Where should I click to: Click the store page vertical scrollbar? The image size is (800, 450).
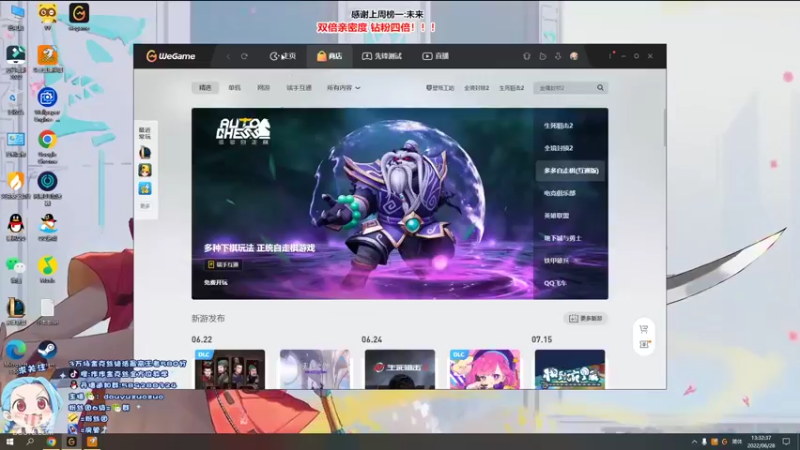point(664,127)
